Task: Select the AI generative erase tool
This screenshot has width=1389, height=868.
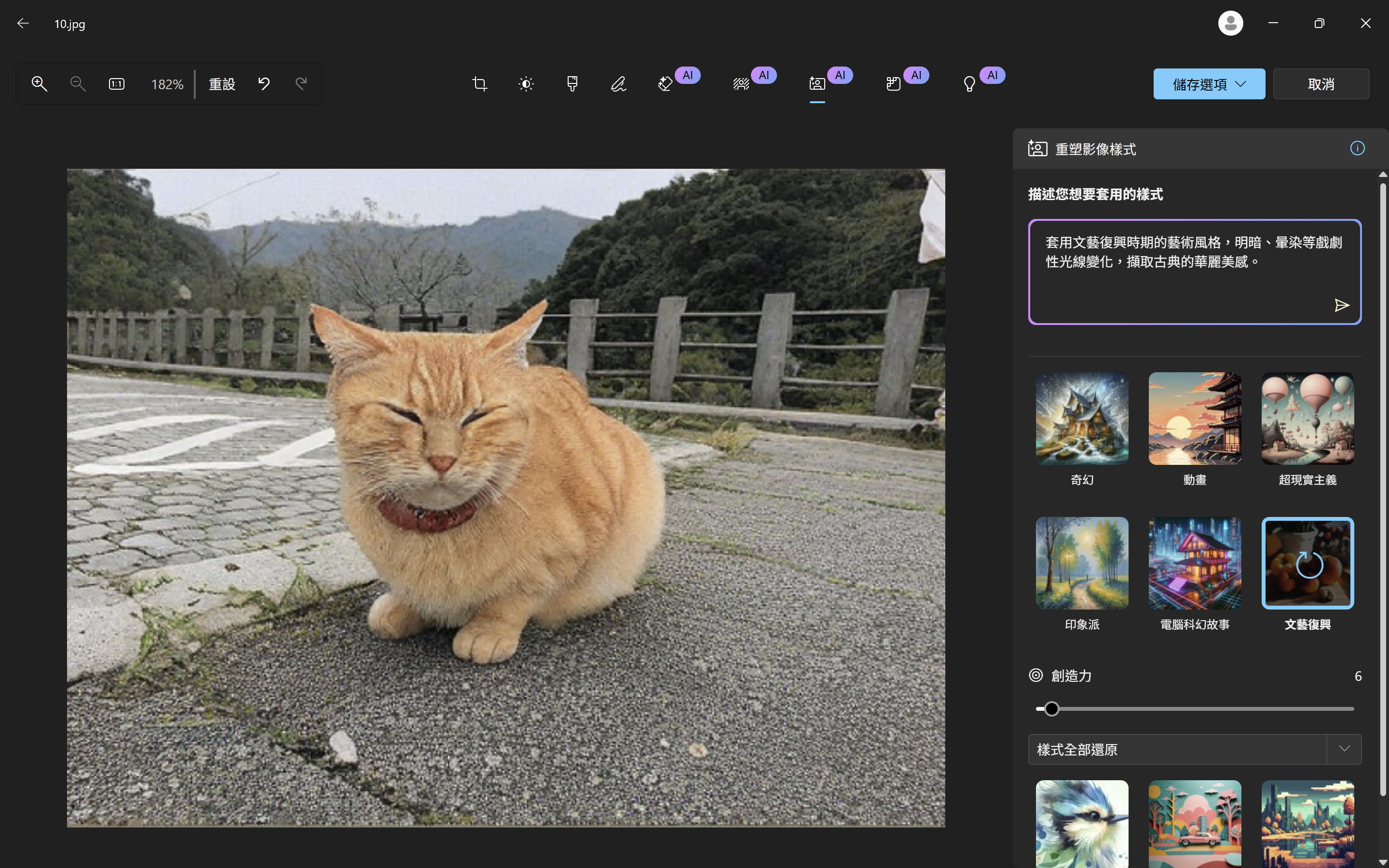Action: tap(665, 84)
